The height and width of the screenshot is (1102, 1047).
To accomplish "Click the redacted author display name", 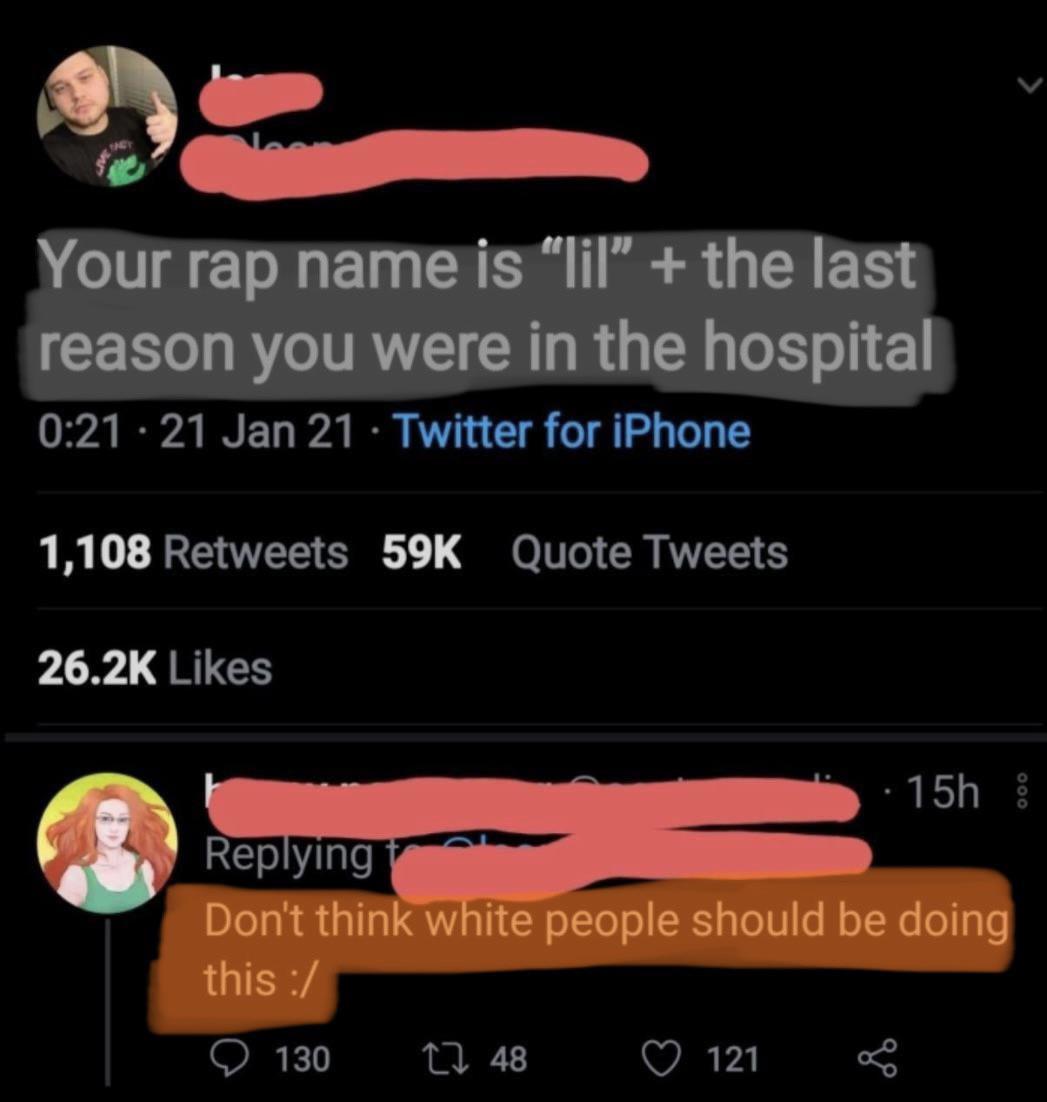I will (x=262, y=92).
